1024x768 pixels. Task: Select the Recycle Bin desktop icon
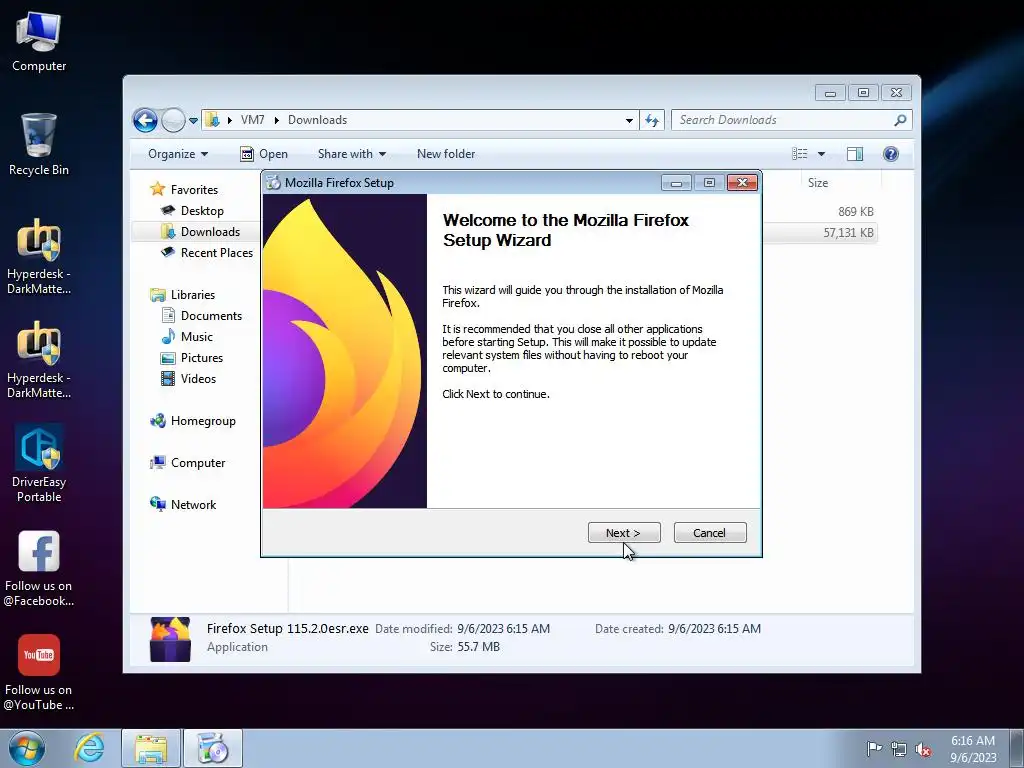[x=39, y=145]
